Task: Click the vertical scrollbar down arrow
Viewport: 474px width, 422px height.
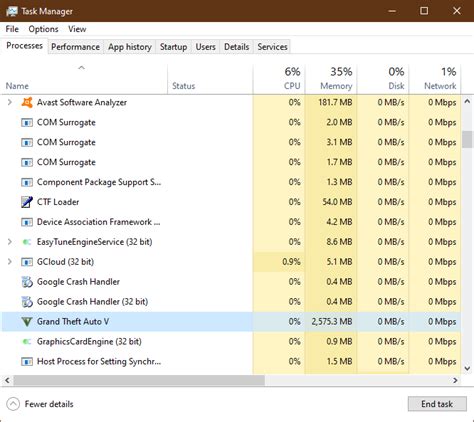Action: 467,368
